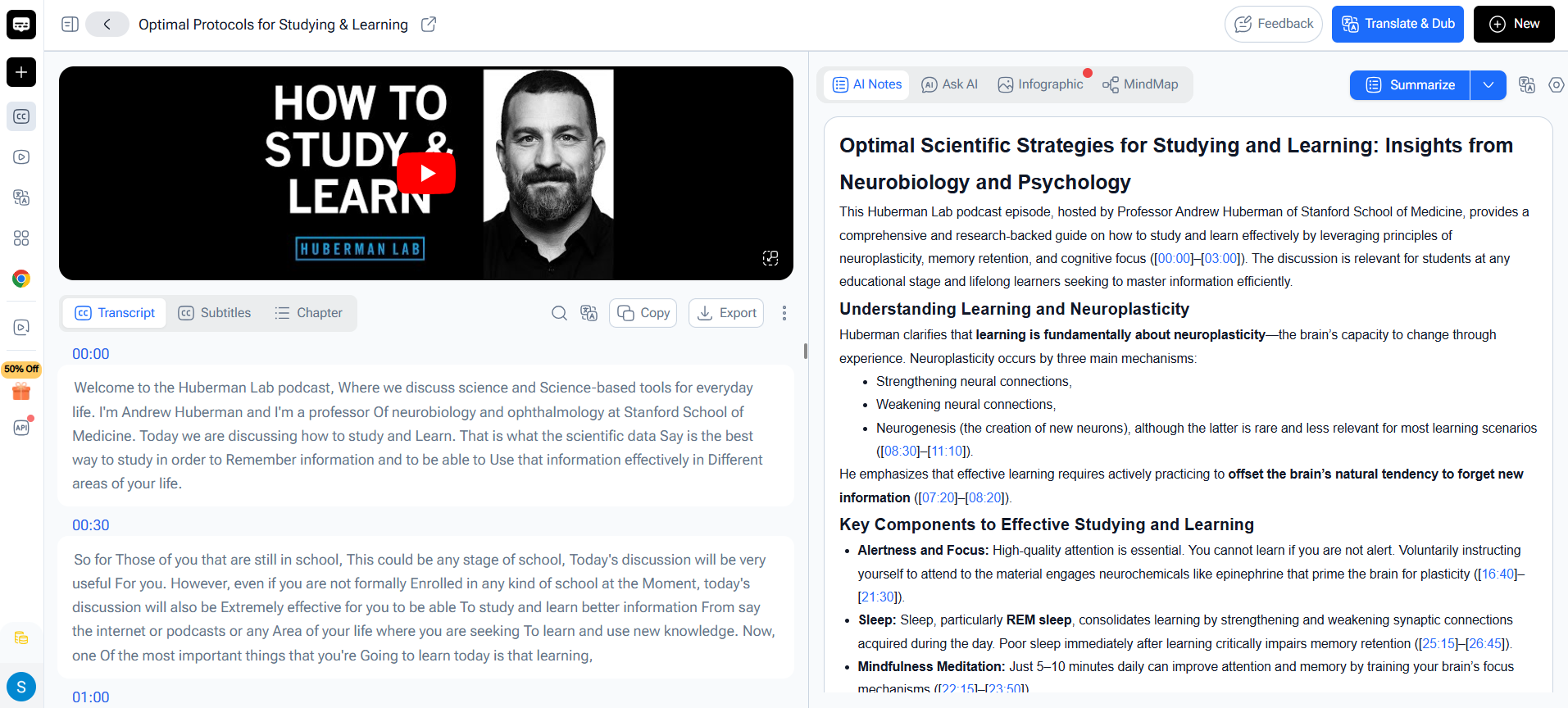Select the MindMap tab
The width and height of the screenshot is (1568, 708).
(1140, 84)
